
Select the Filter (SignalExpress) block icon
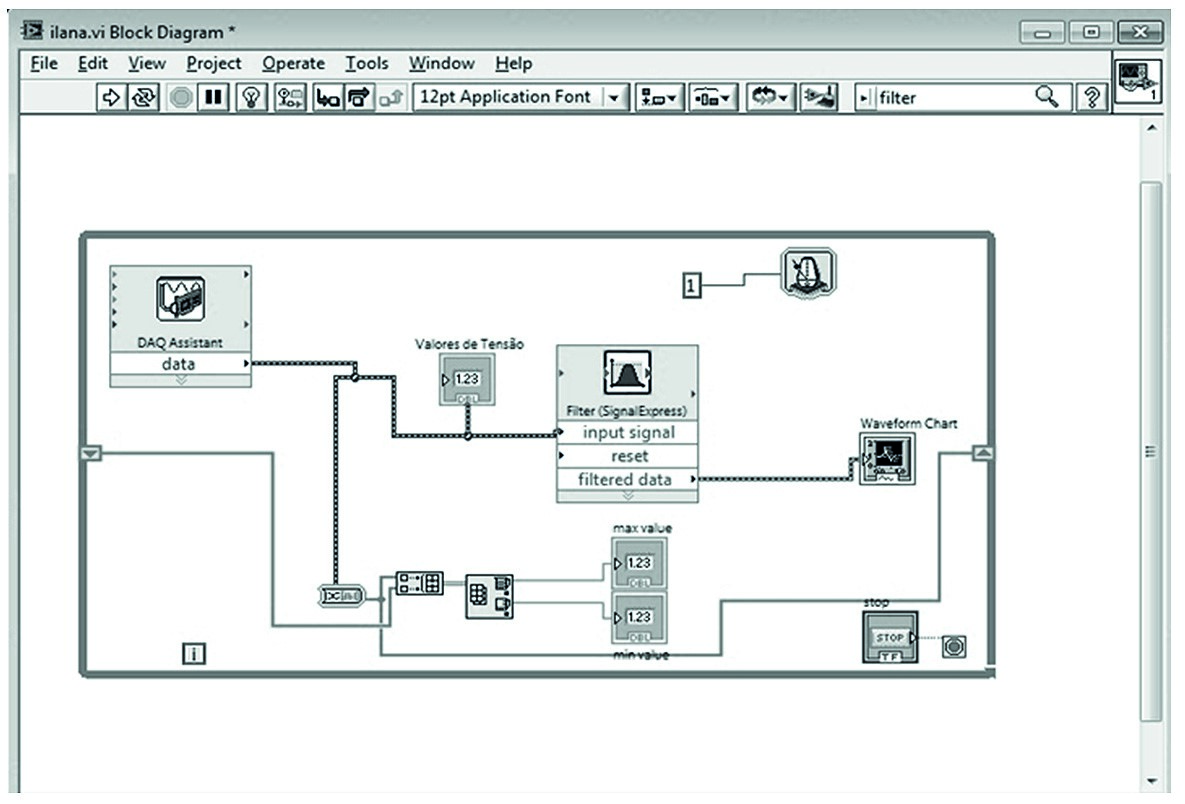click(627, 375)
